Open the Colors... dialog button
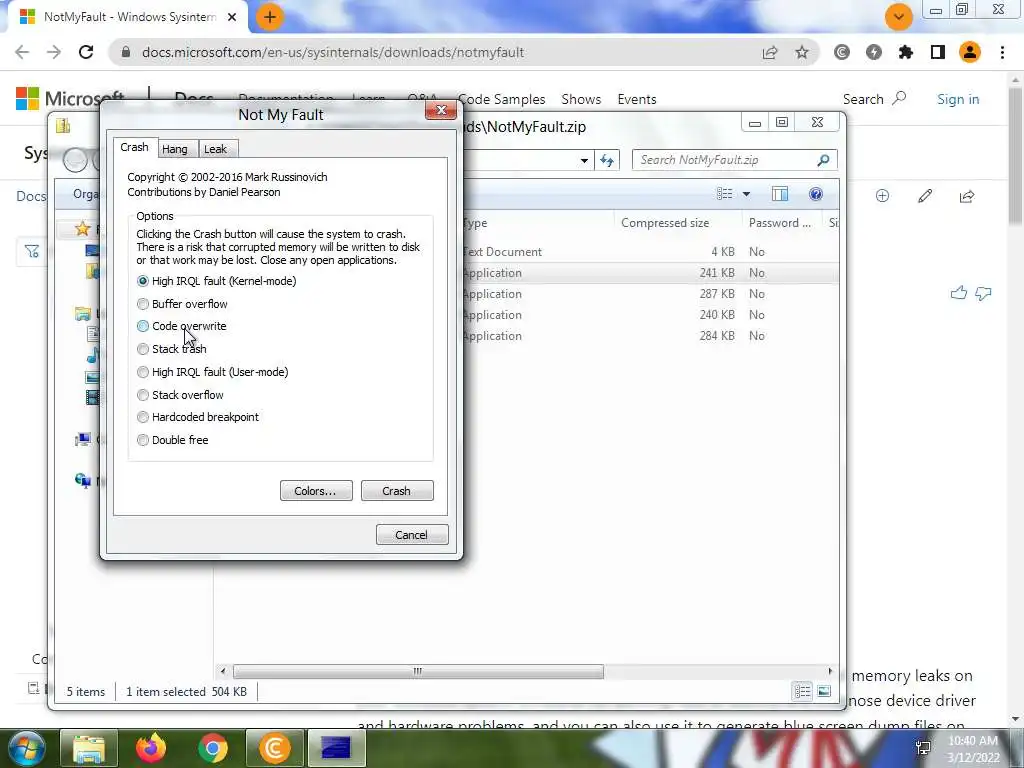1024x768 pixels. [x=316, y=490]
